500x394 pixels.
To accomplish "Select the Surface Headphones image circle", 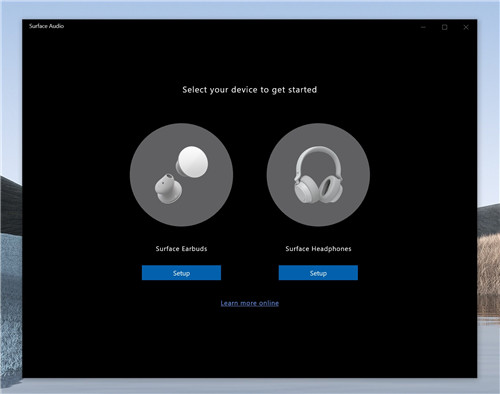I will pyautogui.click(x=318, y=175).
